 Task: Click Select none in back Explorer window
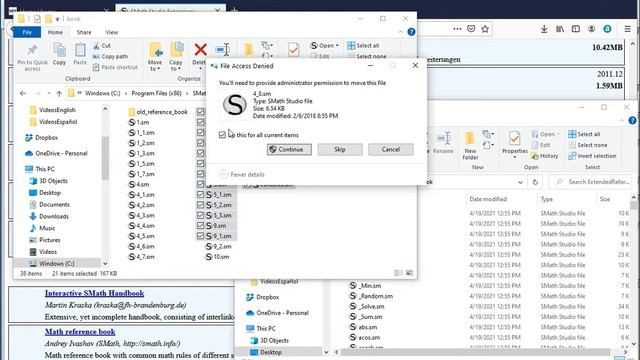588,145
